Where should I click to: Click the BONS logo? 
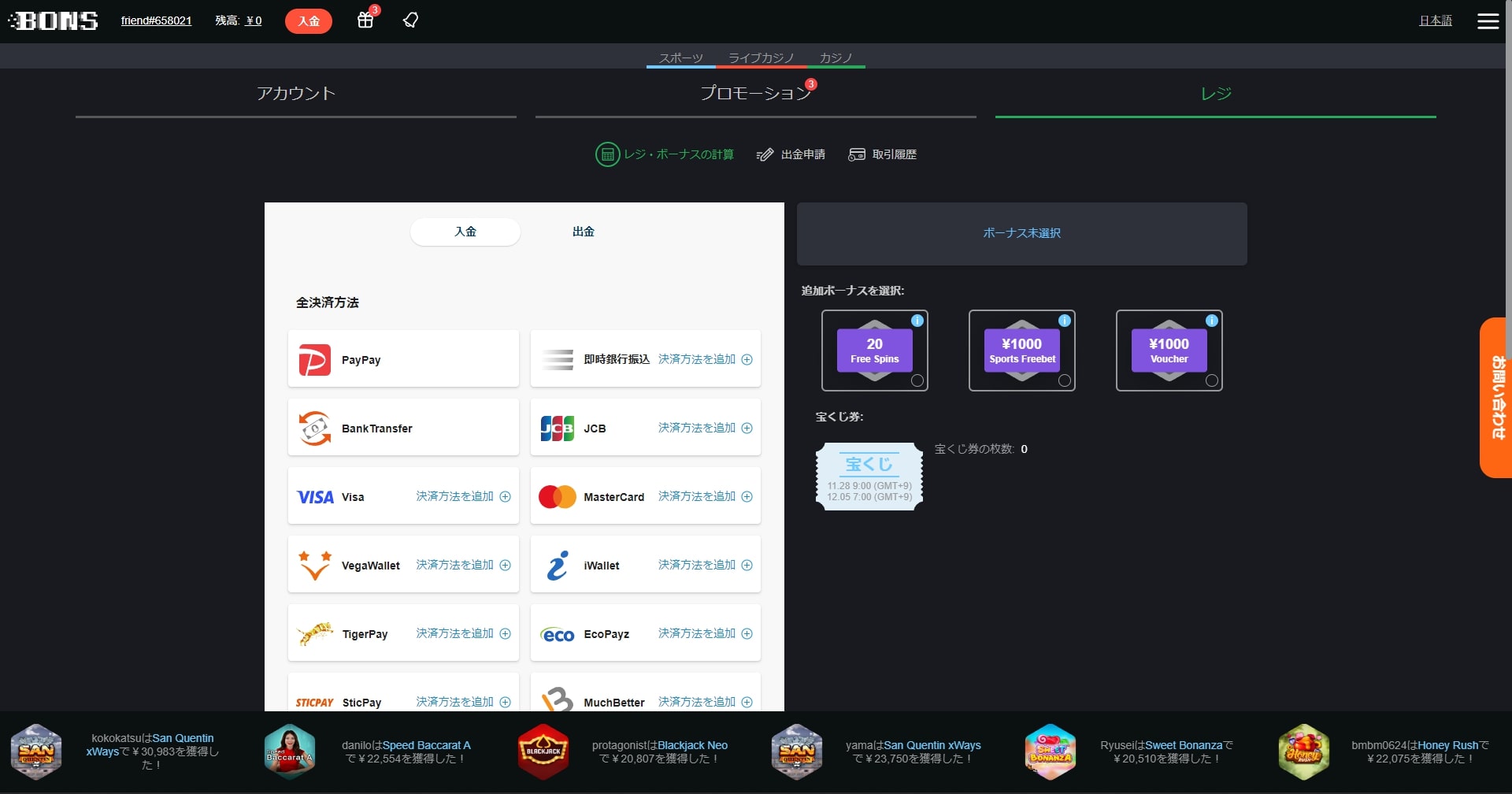point(54,20)
